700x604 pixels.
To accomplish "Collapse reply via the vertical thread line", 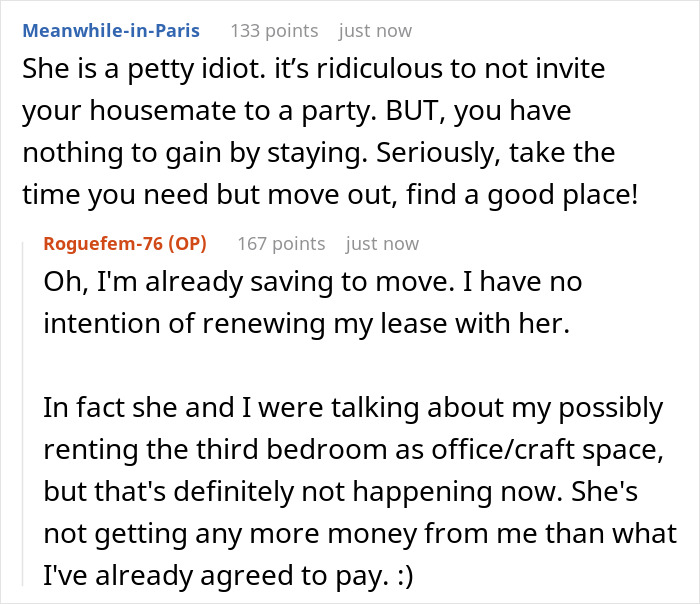I will click(23, 413).
